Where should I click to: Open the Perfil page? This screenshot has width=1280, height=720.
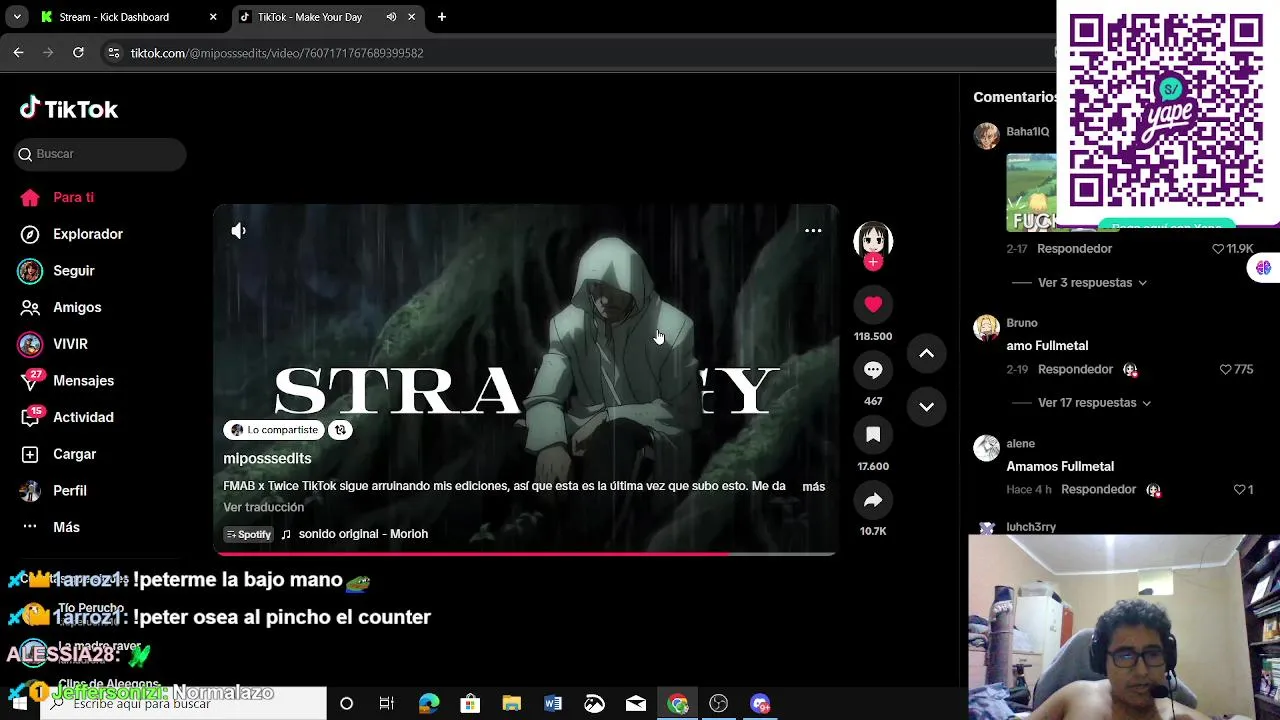point(53,491)
